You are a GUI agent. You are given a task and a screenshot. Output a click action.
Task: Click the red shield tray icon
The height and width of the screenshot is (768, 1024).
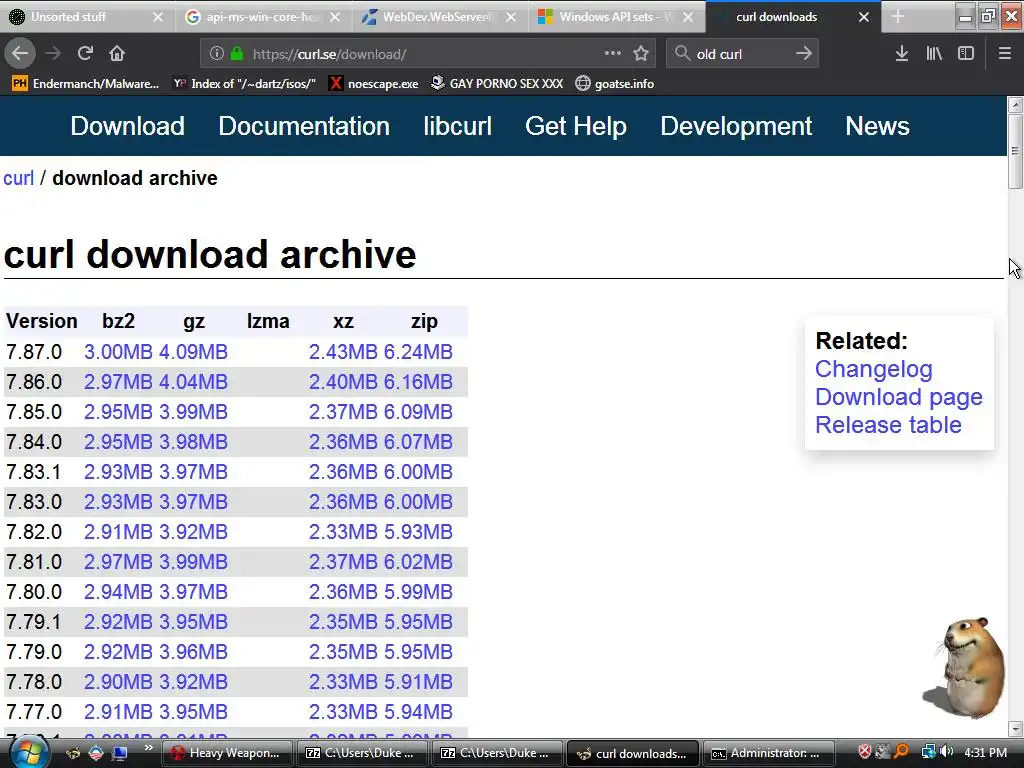(865, 752)
